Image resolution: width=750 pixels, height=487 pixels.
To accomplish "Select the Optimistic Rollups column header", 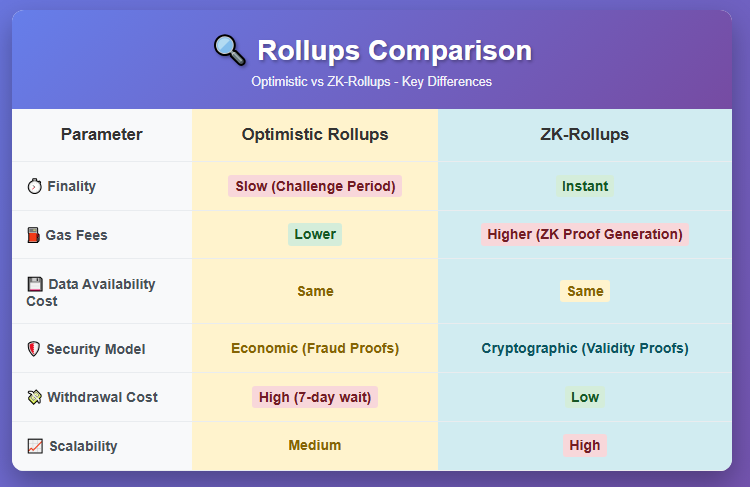I will click(x=315, y=134).
